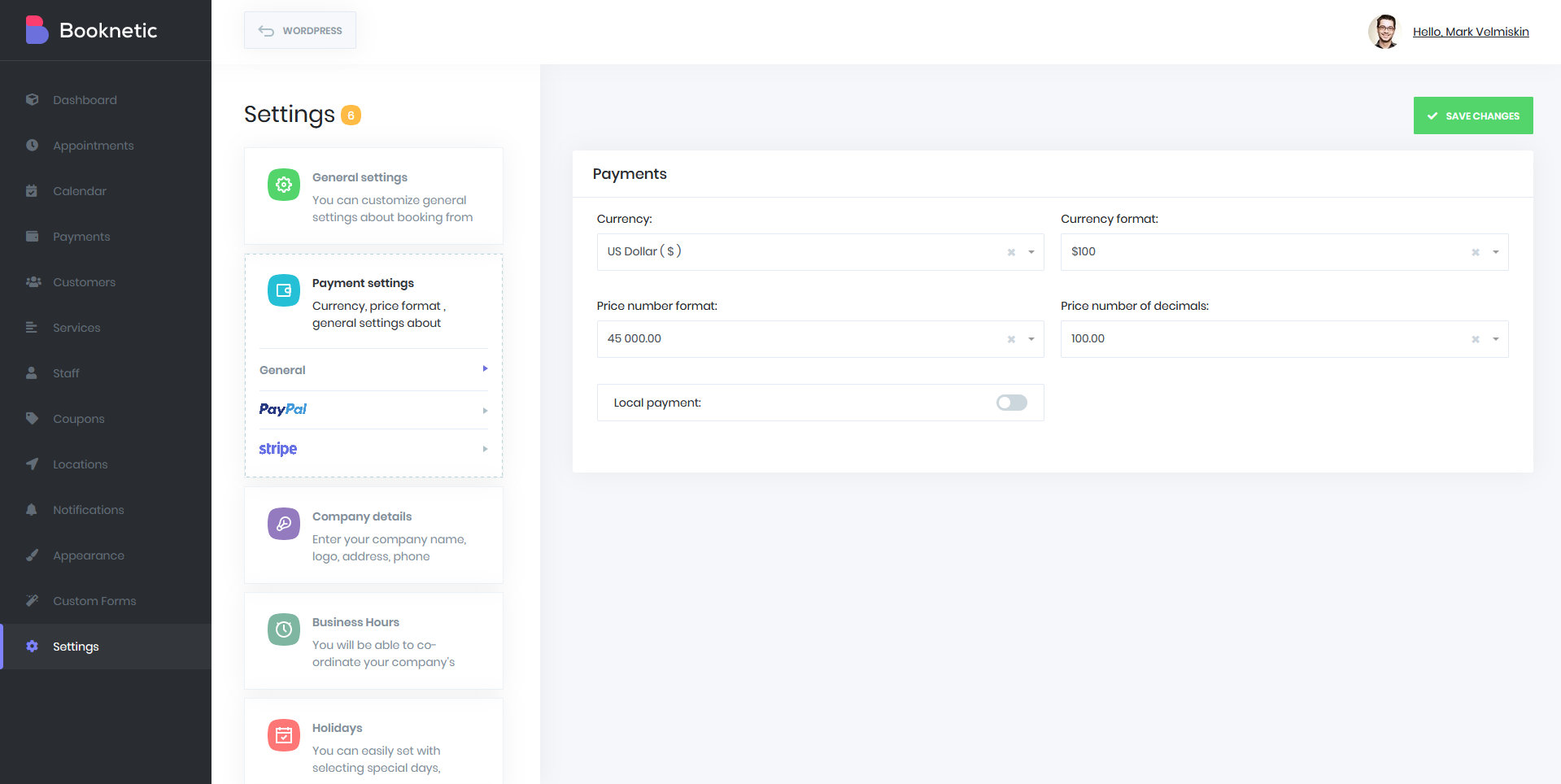Viewport: 1561px width, 784px height.
Task: Select Services in the sidebar
Action: pyautogui.click(x=106, y=328)
